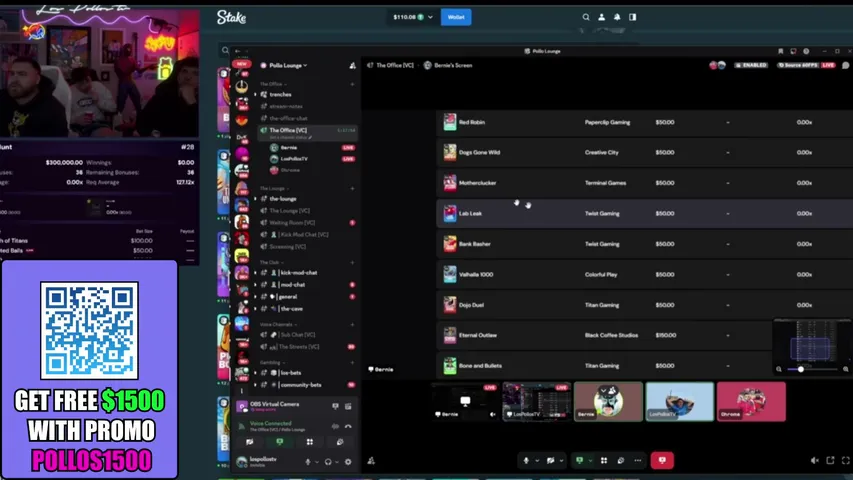The image size is (853, 480).
Task: Disconnect from voice with the hang-up icon
Action: (x=348, y=426)
